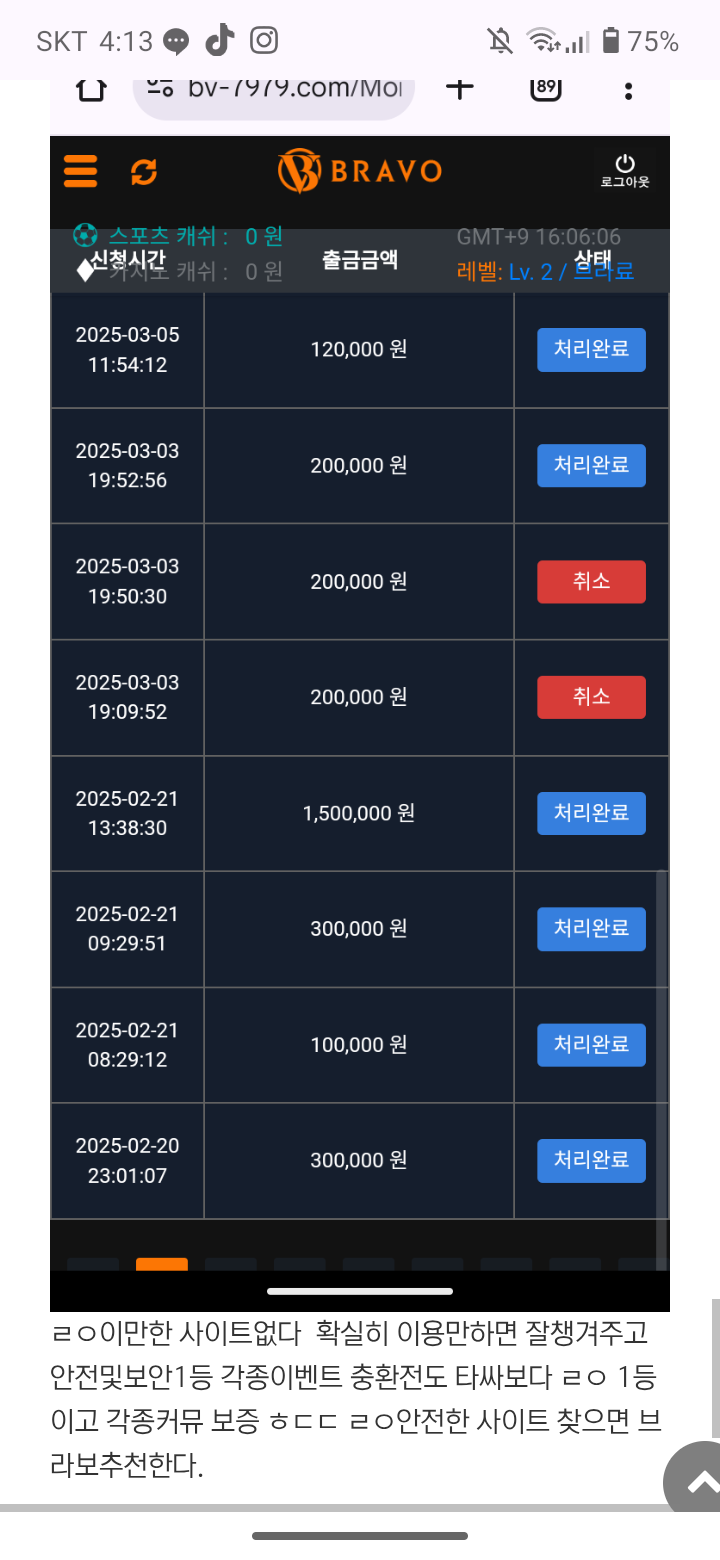720x1560 pixels.
Task: Tap 처리완료 for the 120,000 원 withdrawal
Action: point(592,350)
